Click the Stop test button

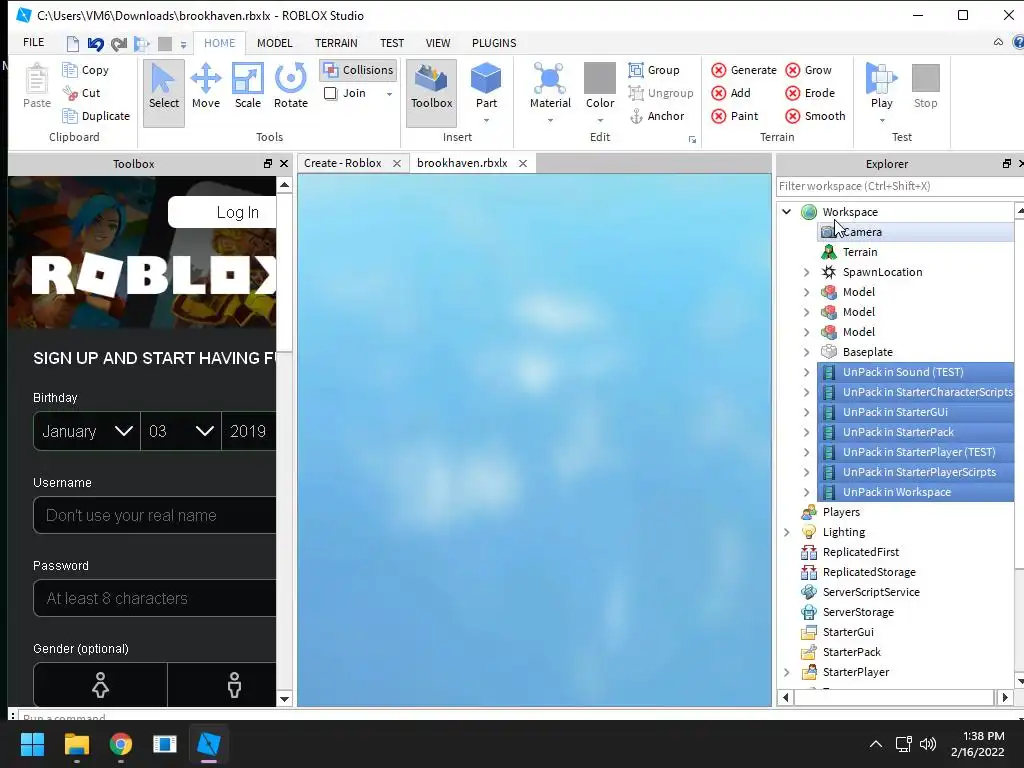click(925, 87)
